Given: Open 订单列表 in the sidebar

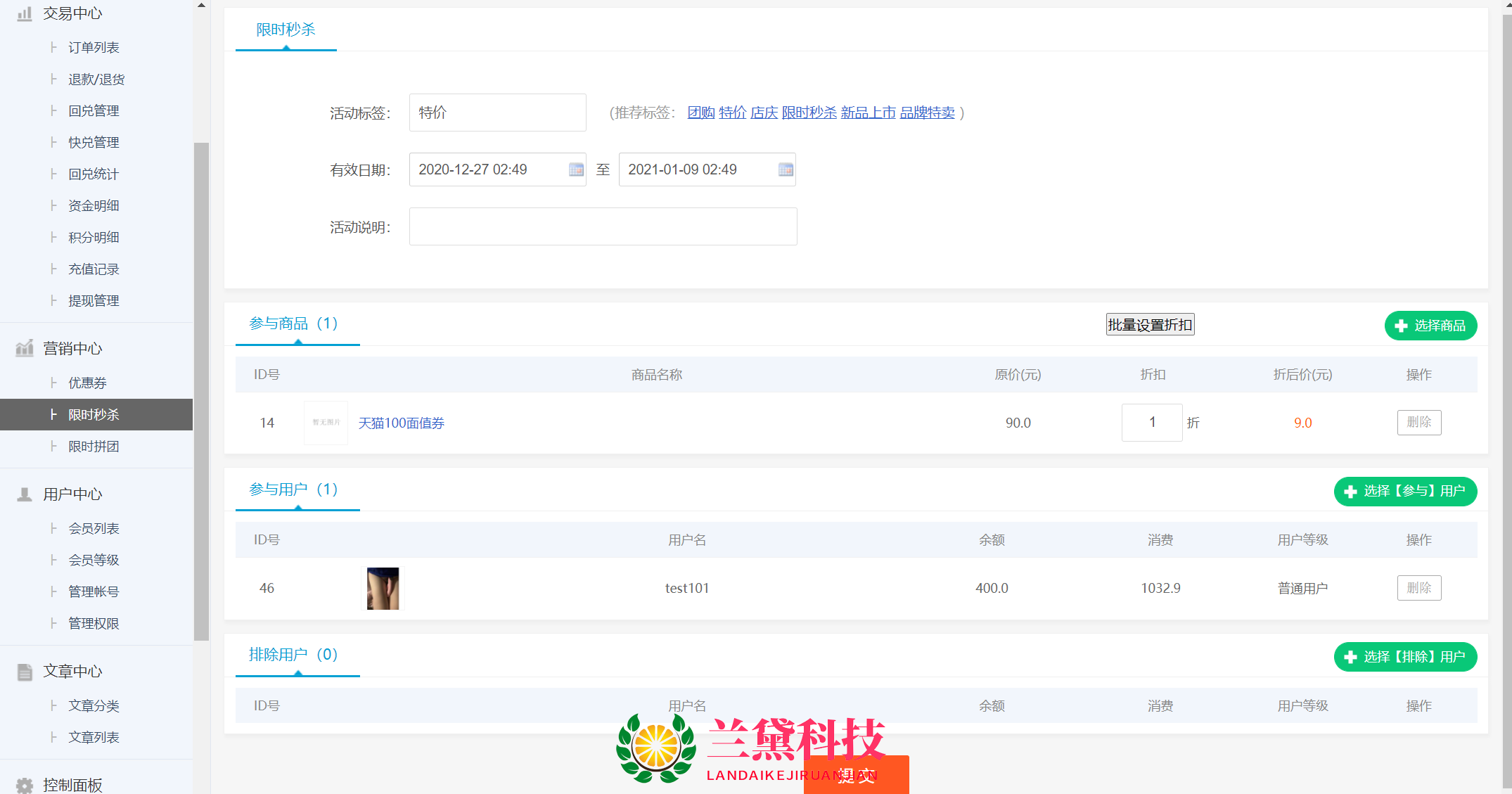Looking at the screenshot, I should pos(94,47).
